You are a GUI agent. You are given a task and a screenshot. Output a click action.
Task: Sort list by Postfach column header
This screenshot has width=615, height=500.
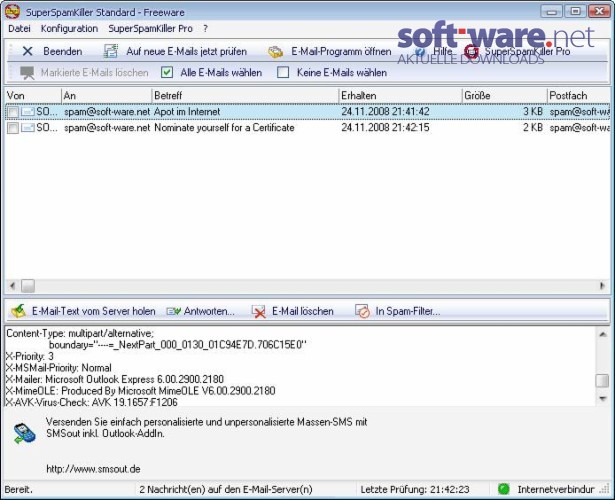click(x=579, y=95)
